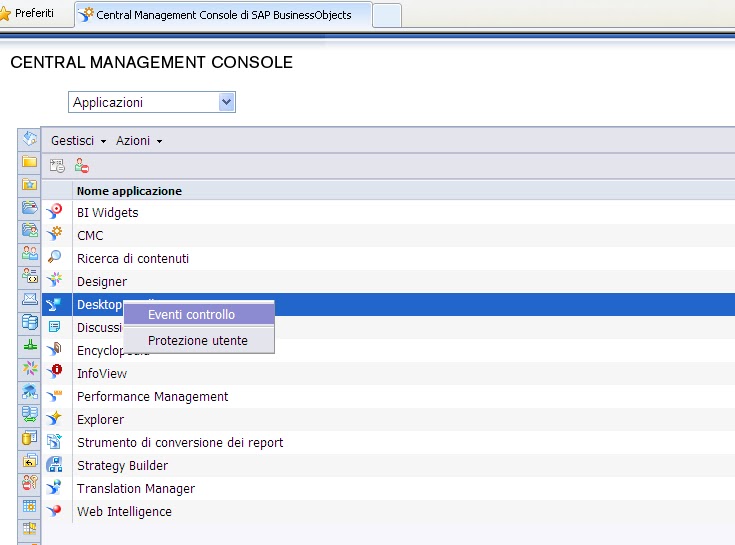Click the Explorer star icon
Image resolution: width=735 pixels, height=545 pixels.
[x=54, y=418]
